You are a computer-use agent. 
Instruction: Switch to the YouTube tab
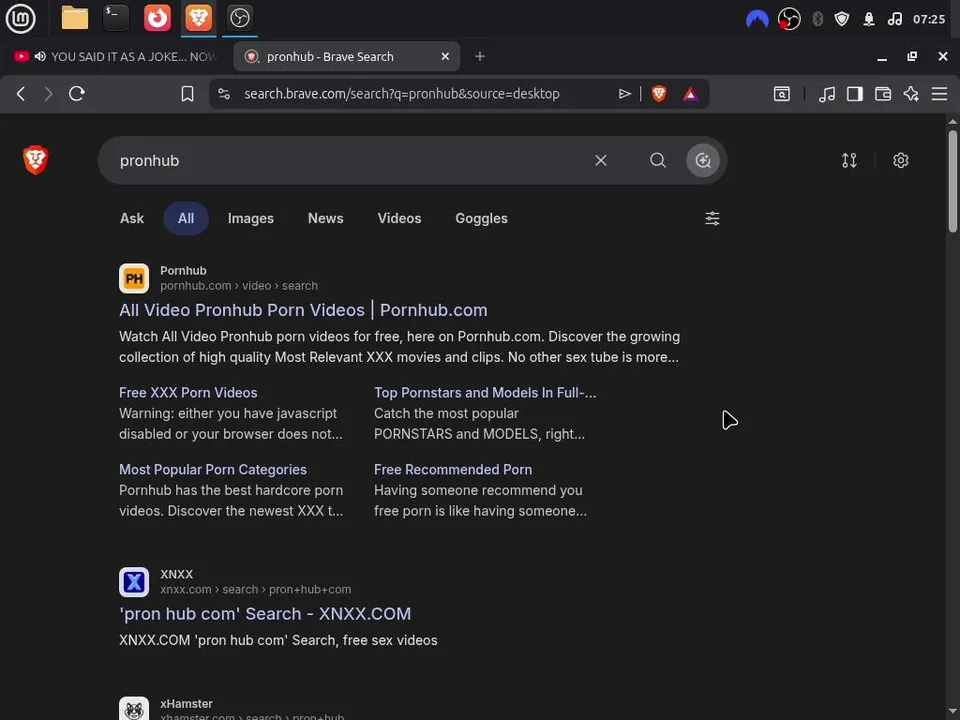(116, 56)
